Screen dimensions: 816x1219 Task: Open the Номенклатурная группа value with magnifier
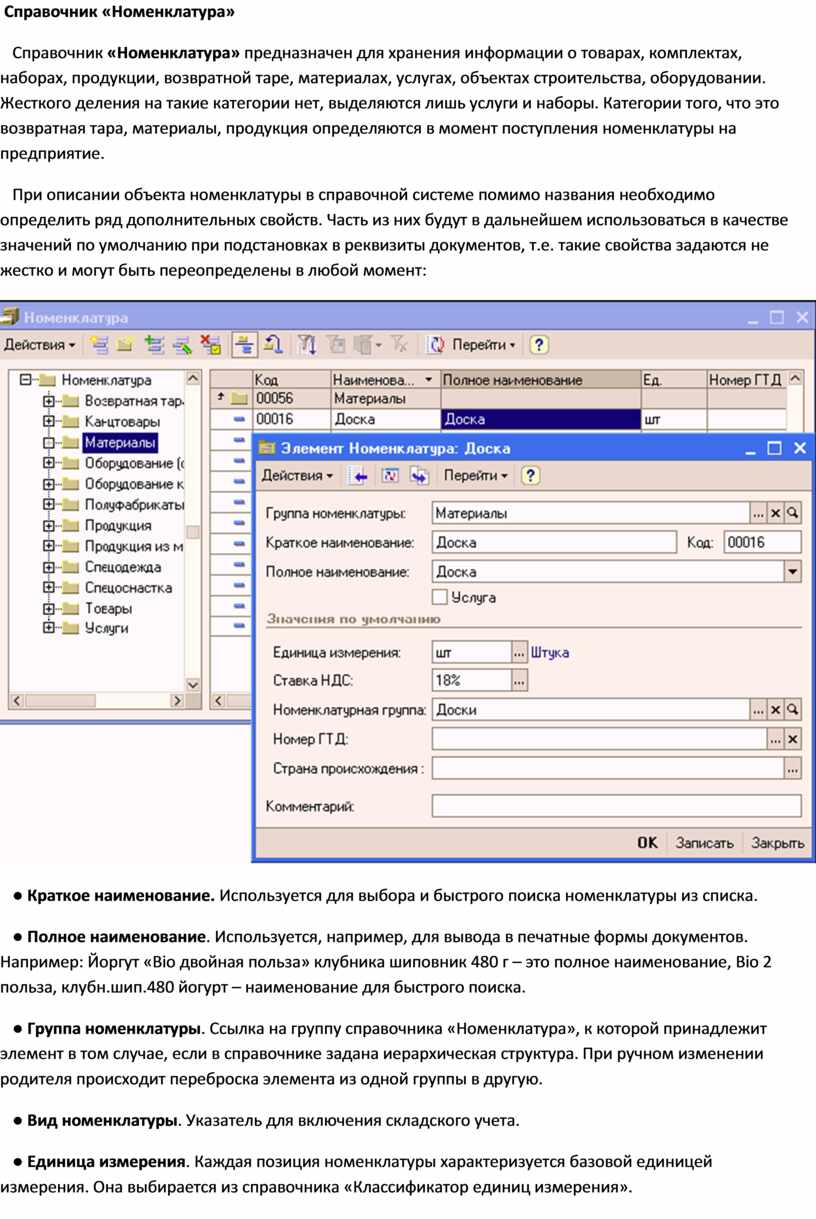(x=792, y=710)
